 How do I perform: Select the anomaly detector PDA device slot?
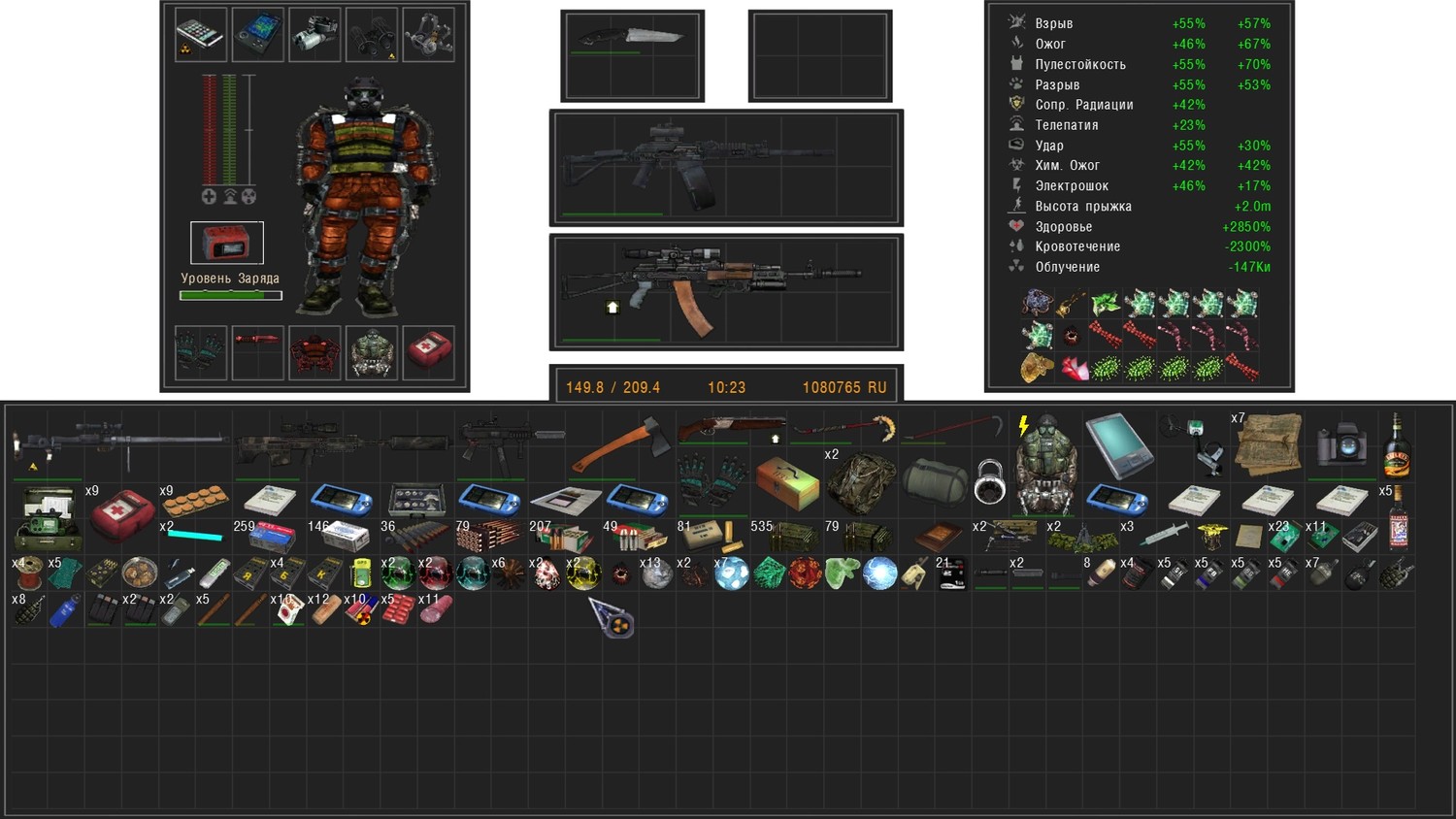click(x=257, y=34)
